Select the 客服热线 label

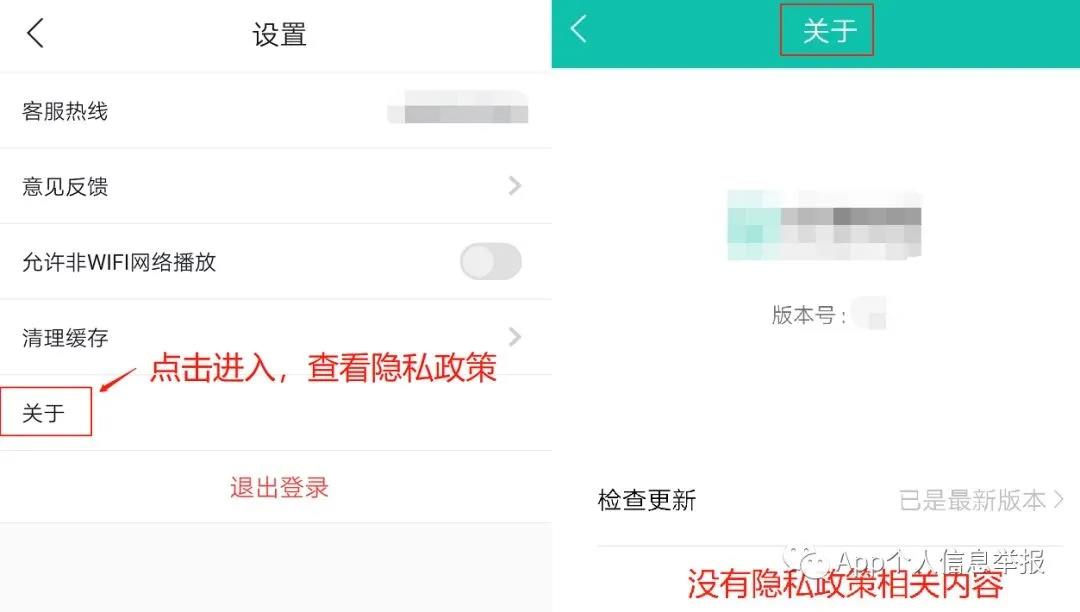click(x=65, y=111)
